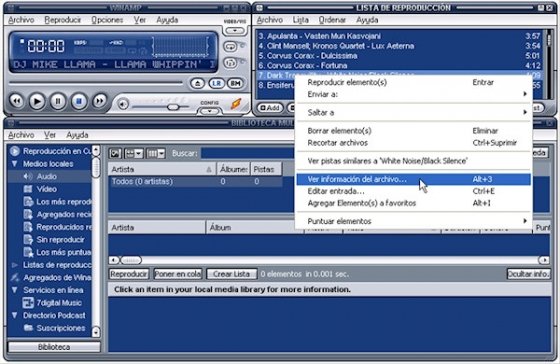Click the previous track button in Winamp
This screenshot has height=364, width=560.
(x=16, y=101)
